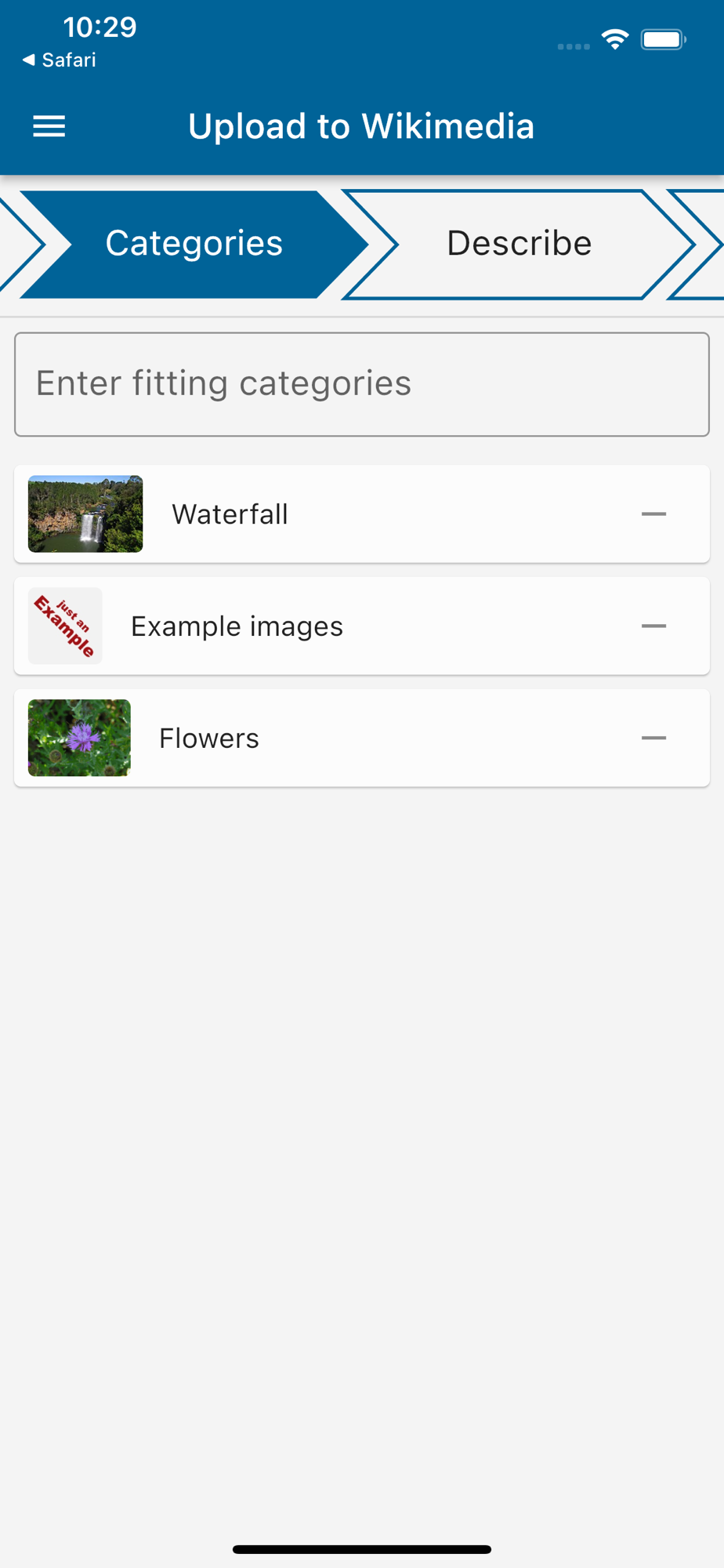Remove the Flowers category
724x1568 pixels.
(653, 739)
